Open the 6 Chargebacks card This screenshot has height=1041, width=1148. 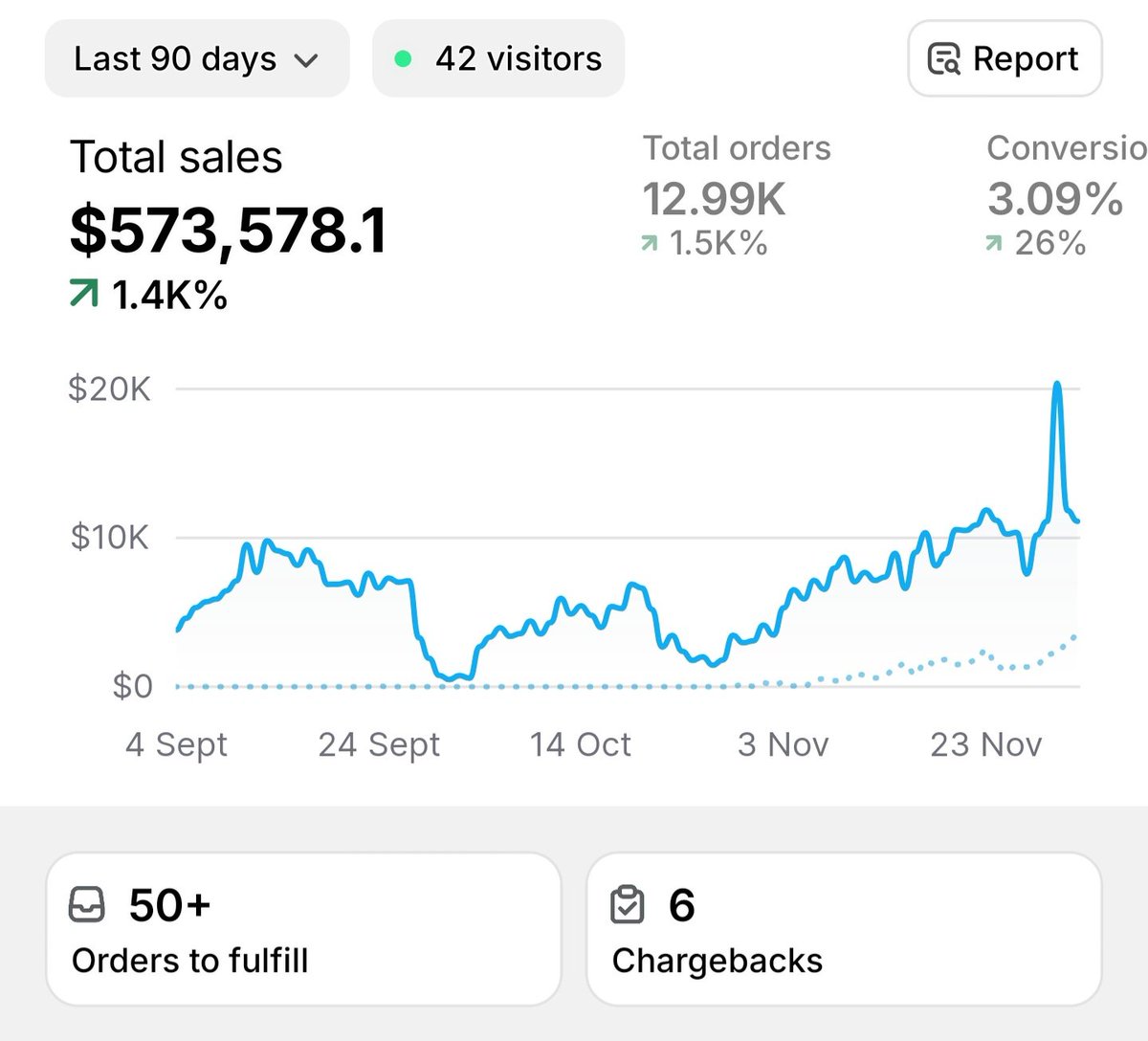pyautogui.click(x=844, y=929)
